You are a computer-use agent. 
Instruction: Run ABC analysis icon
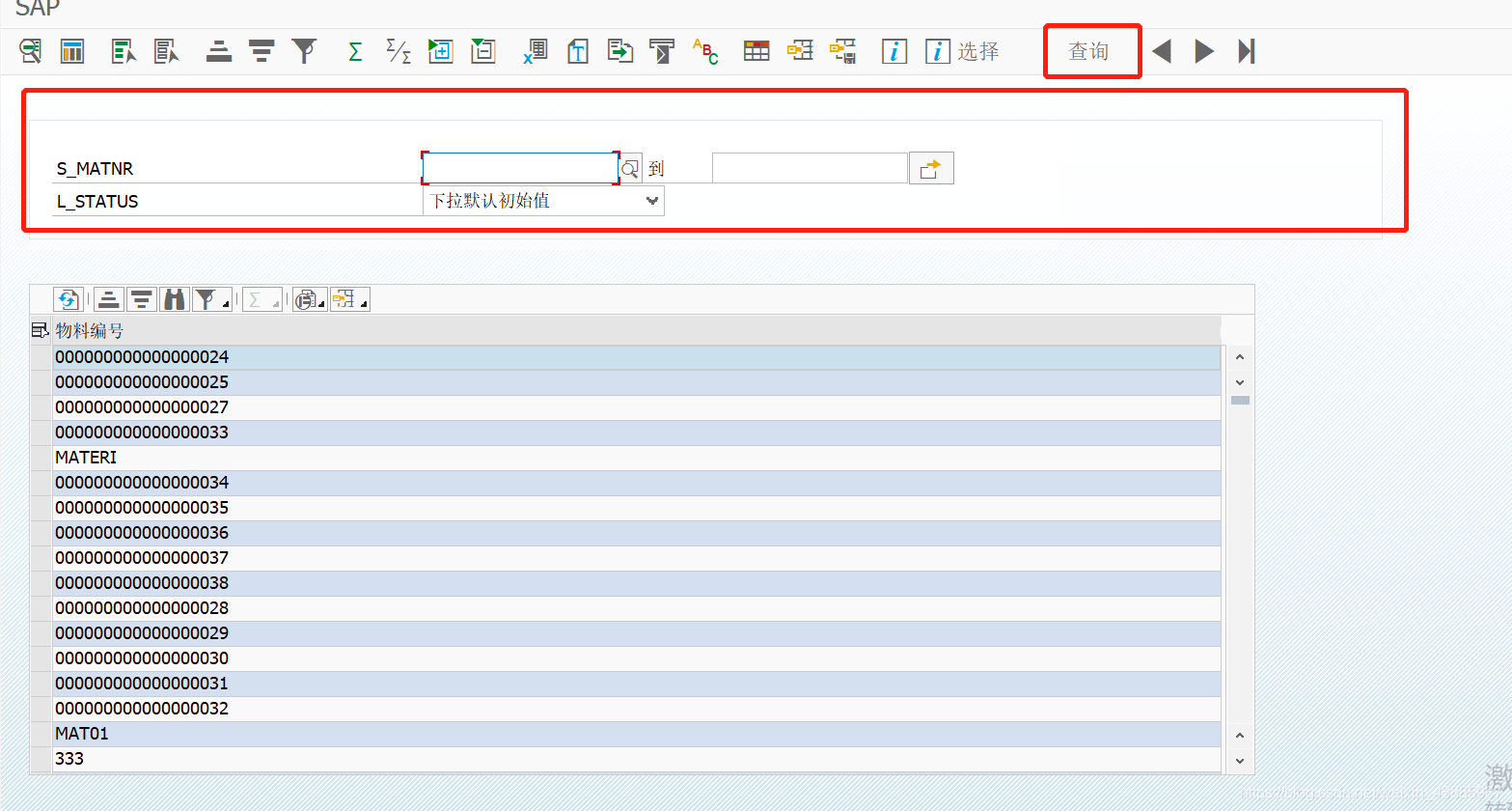tap(705, 51)
